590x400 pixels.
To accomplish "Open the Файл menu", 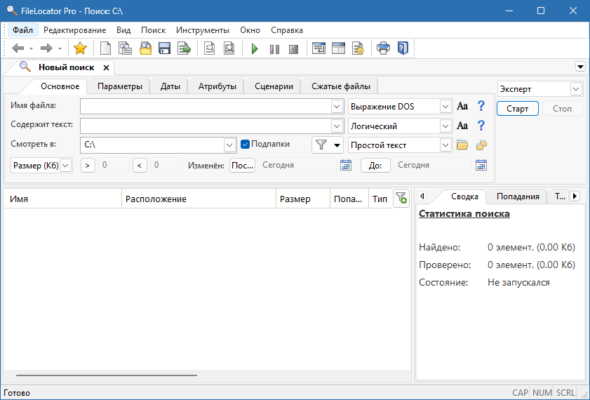I will pyautogui.click(x=23, y=30).
